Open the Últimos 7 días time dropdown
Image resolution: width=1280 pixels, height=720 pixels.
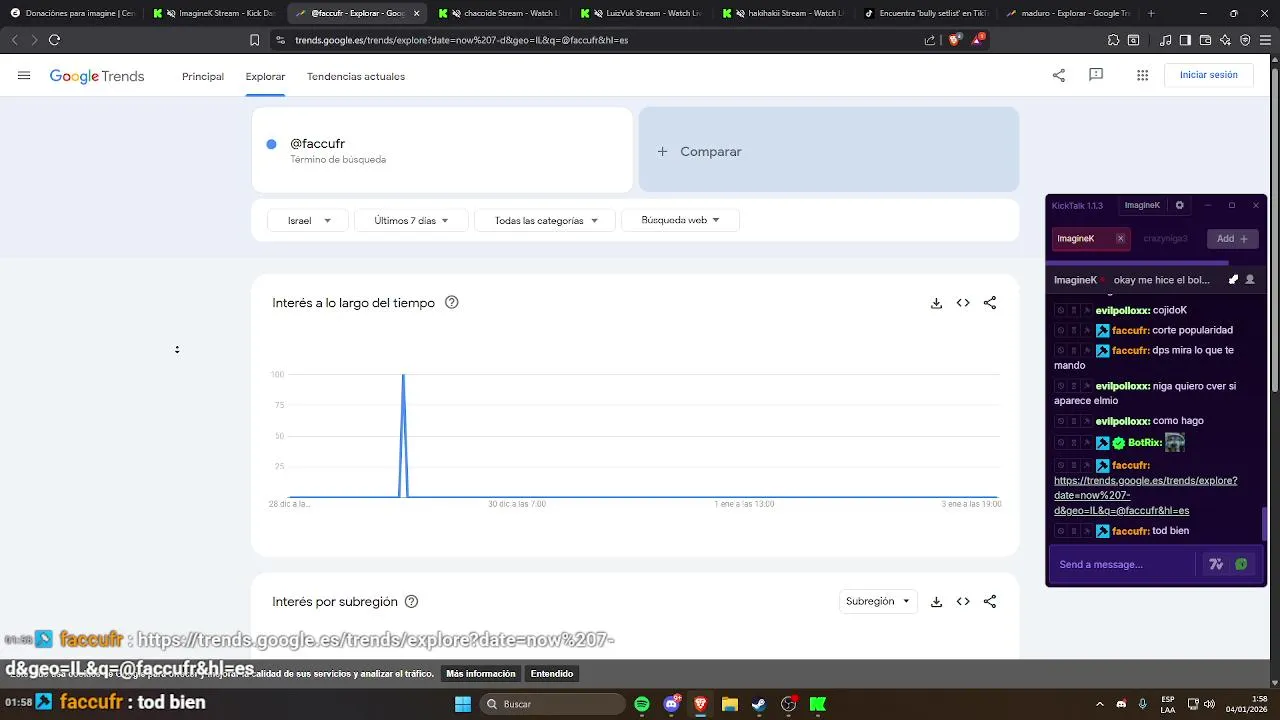[x=411, y=220]
